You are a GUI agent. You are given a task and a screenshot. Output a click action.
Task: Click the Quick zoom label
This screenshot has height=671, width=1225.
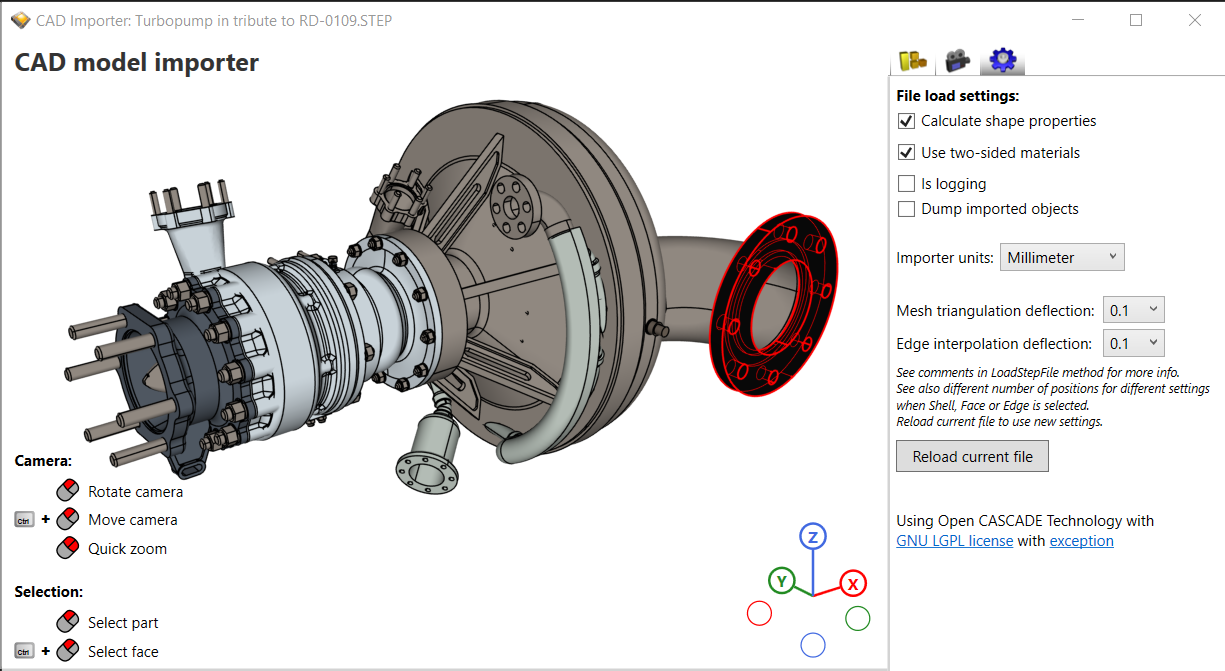point(127,549)
